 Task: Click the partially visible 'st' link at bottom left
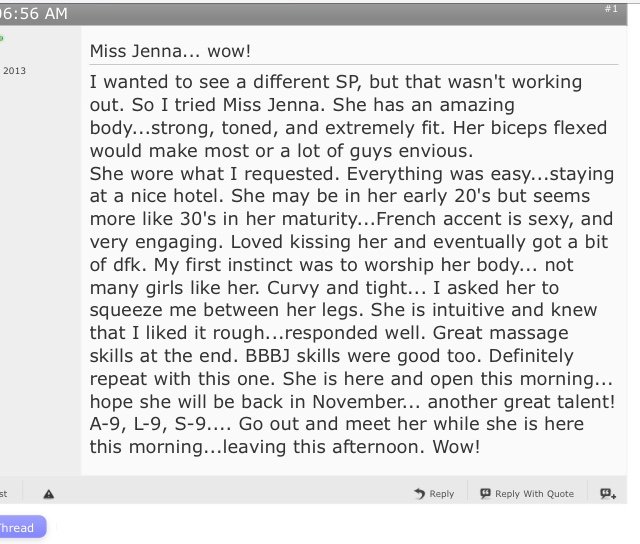(4, 494)
